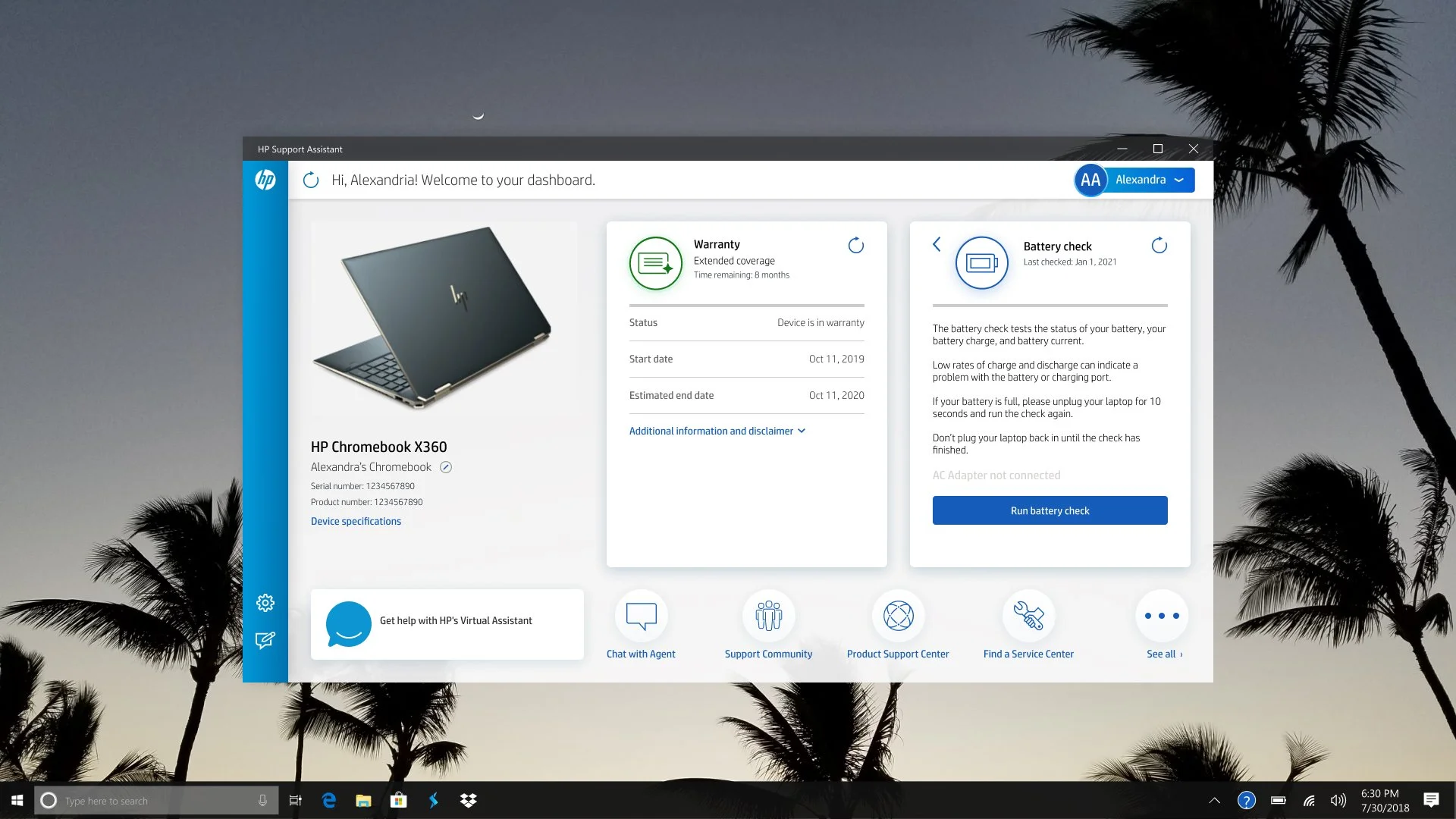Expand the Alexandra account dropdown
Screen dimensions: 1456x819
[x=1150, y=180]
